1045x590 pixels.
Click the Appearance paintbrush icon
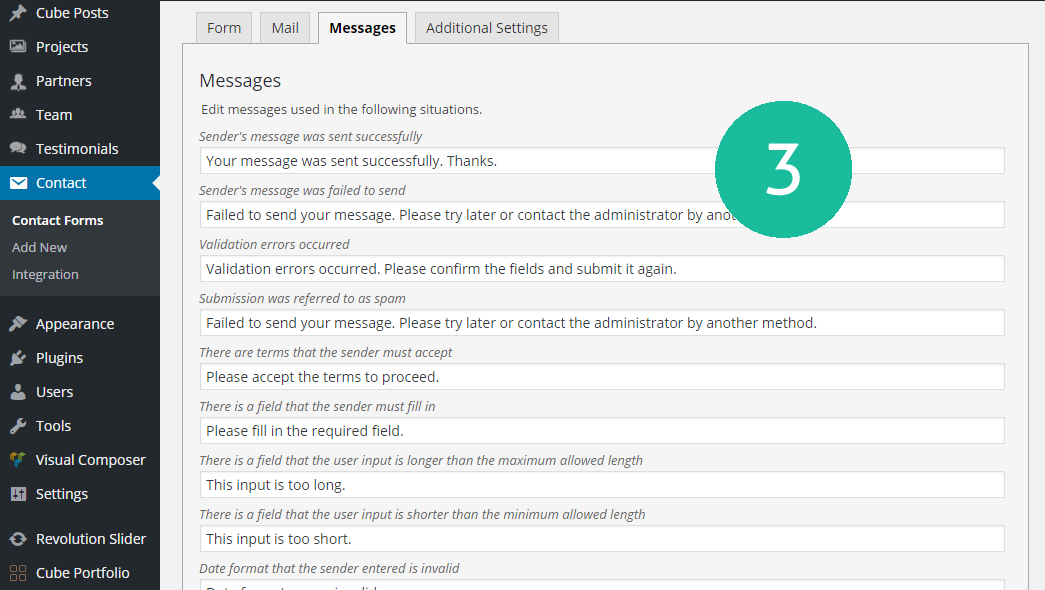click(18, 324)
